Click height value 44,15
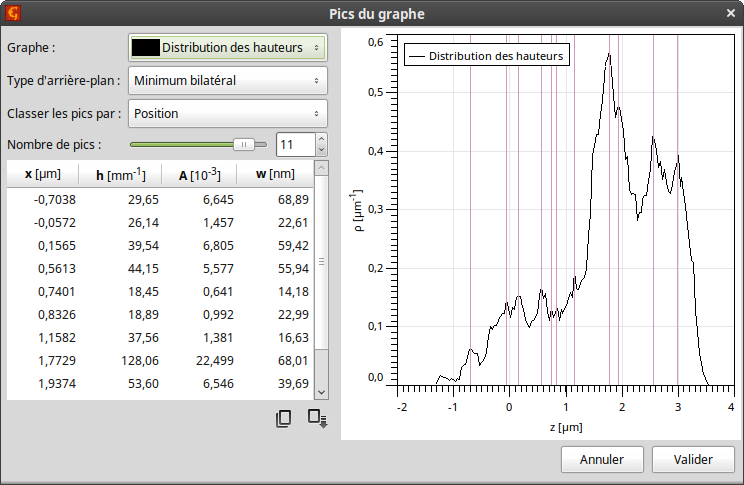The width and height of the screenshot is (744, 485). point(143,269)
